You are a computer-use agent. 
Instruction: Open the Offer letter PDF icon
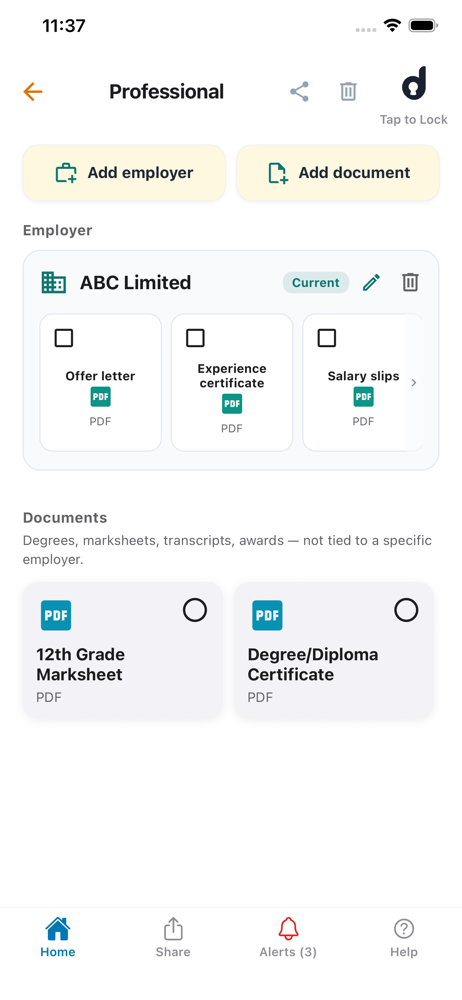pos(100,397)
